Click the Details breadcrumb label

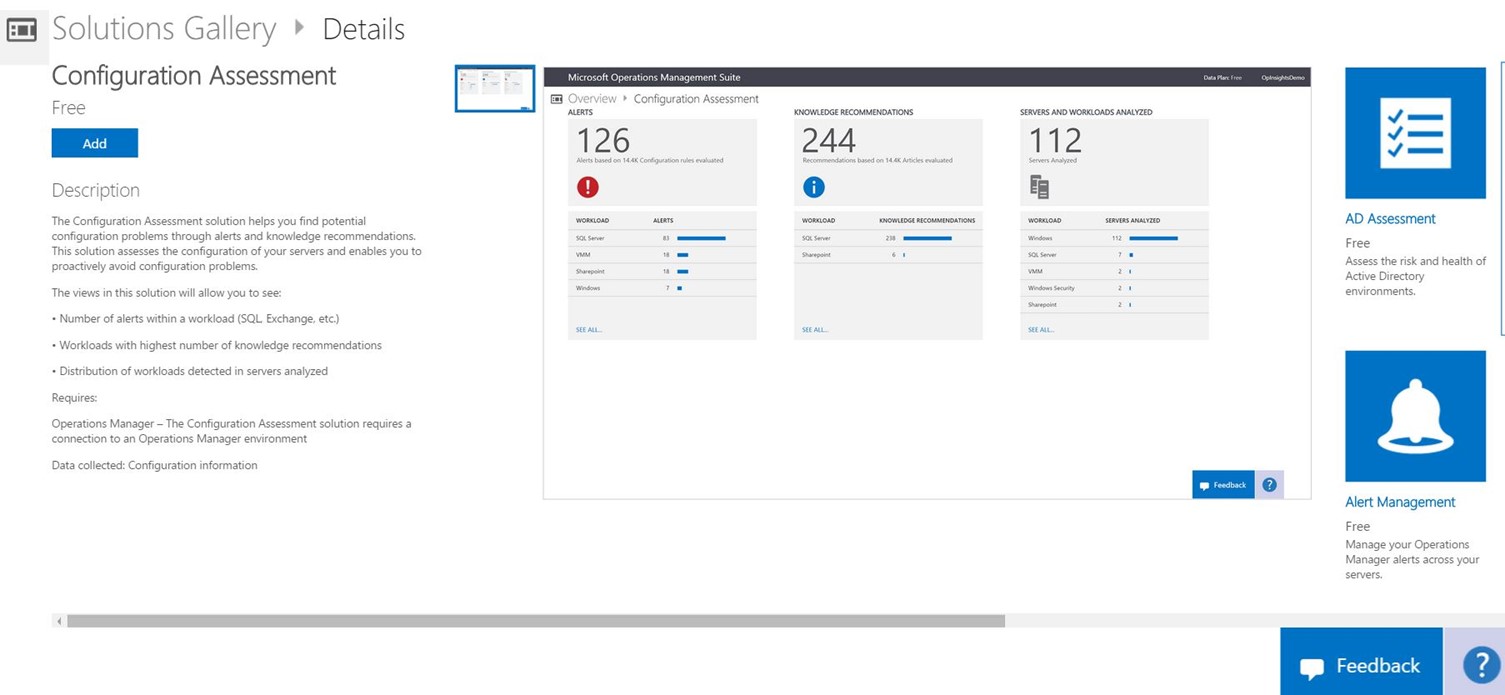pyautogui.click(x=364, y=30)
